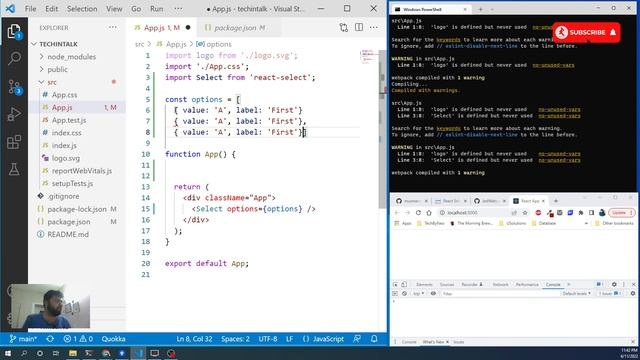Click the browser Update button

621,213
